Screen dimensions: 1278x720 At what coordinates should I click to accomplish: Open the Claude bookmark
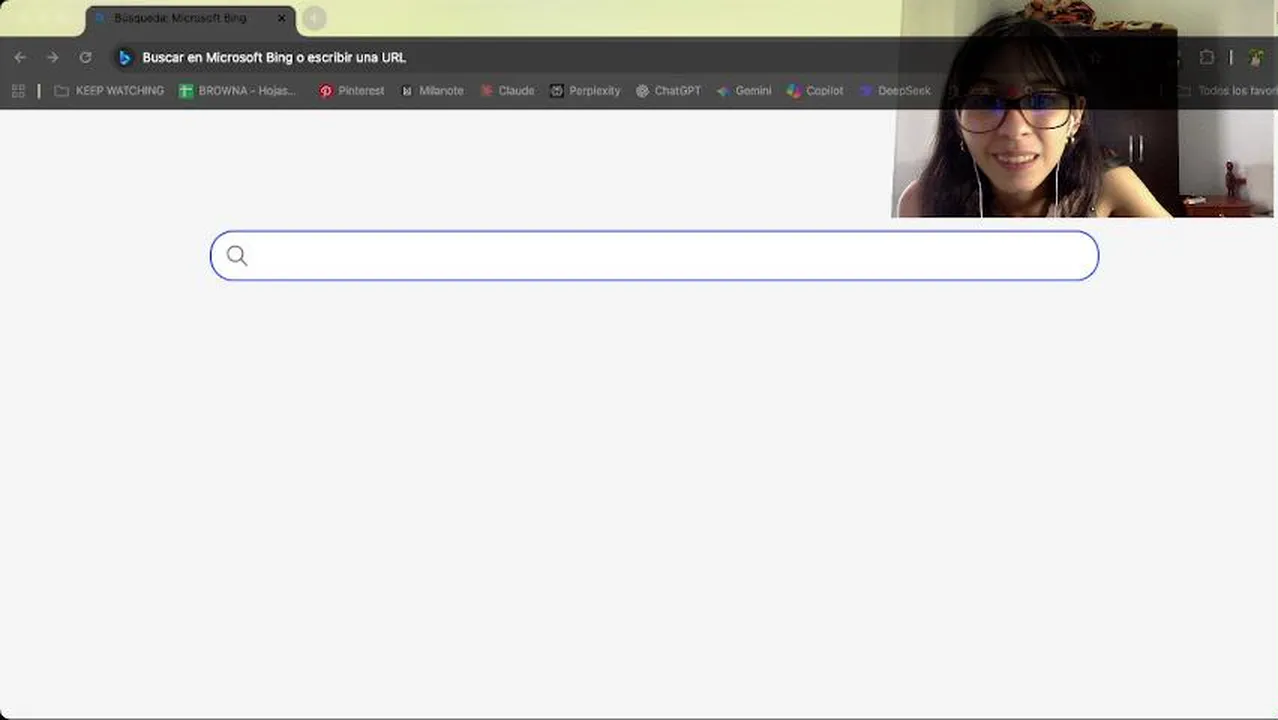pos(507,91)
